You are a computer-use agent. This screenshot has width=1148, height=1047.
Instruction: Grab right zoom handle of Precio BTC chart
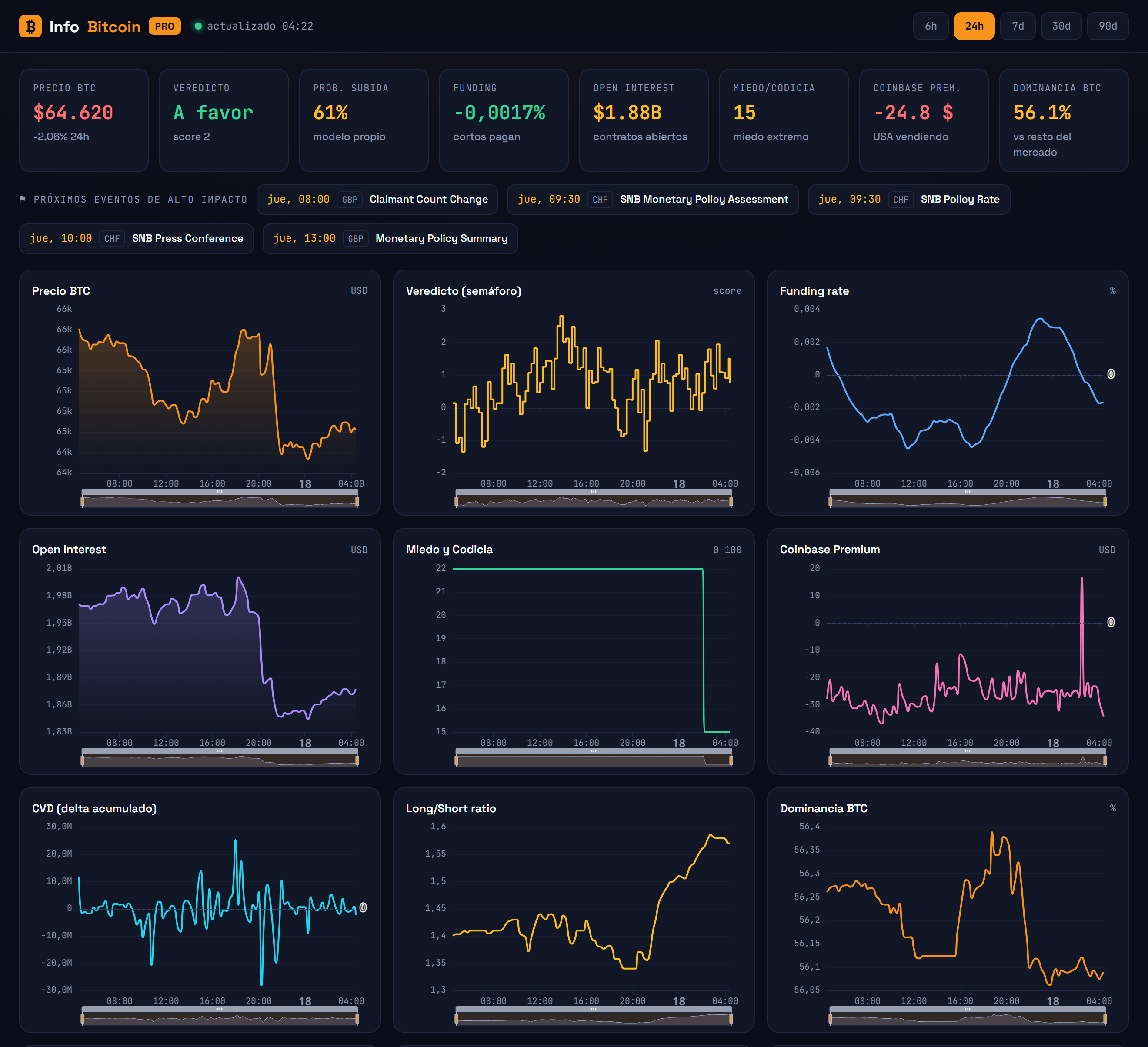[x=357, y=502]
